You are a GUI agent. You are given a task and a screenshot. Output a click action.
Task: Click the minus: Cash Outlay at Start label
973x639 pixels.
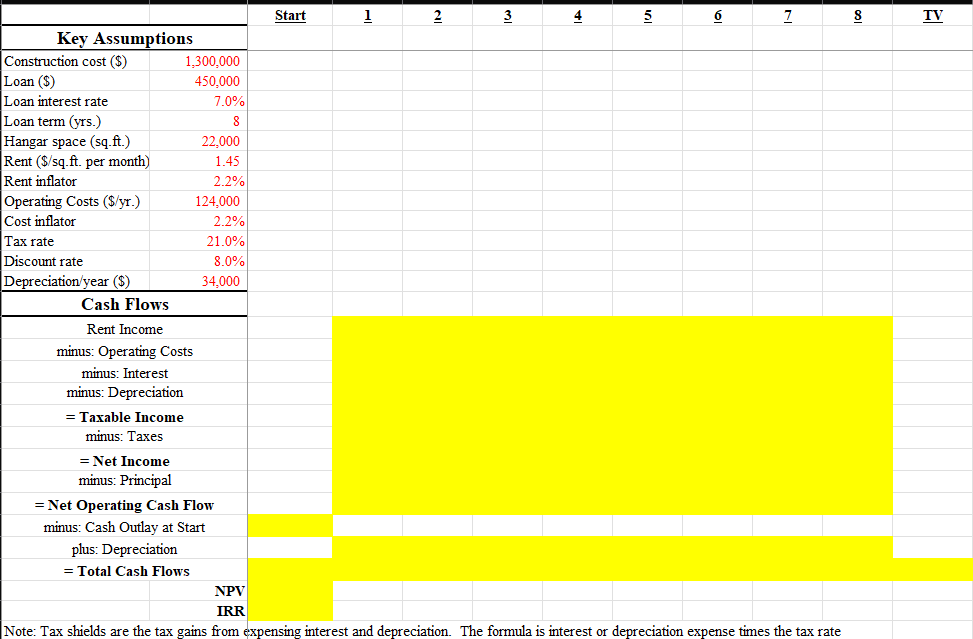pyautogui.click(x=125, y=527)
